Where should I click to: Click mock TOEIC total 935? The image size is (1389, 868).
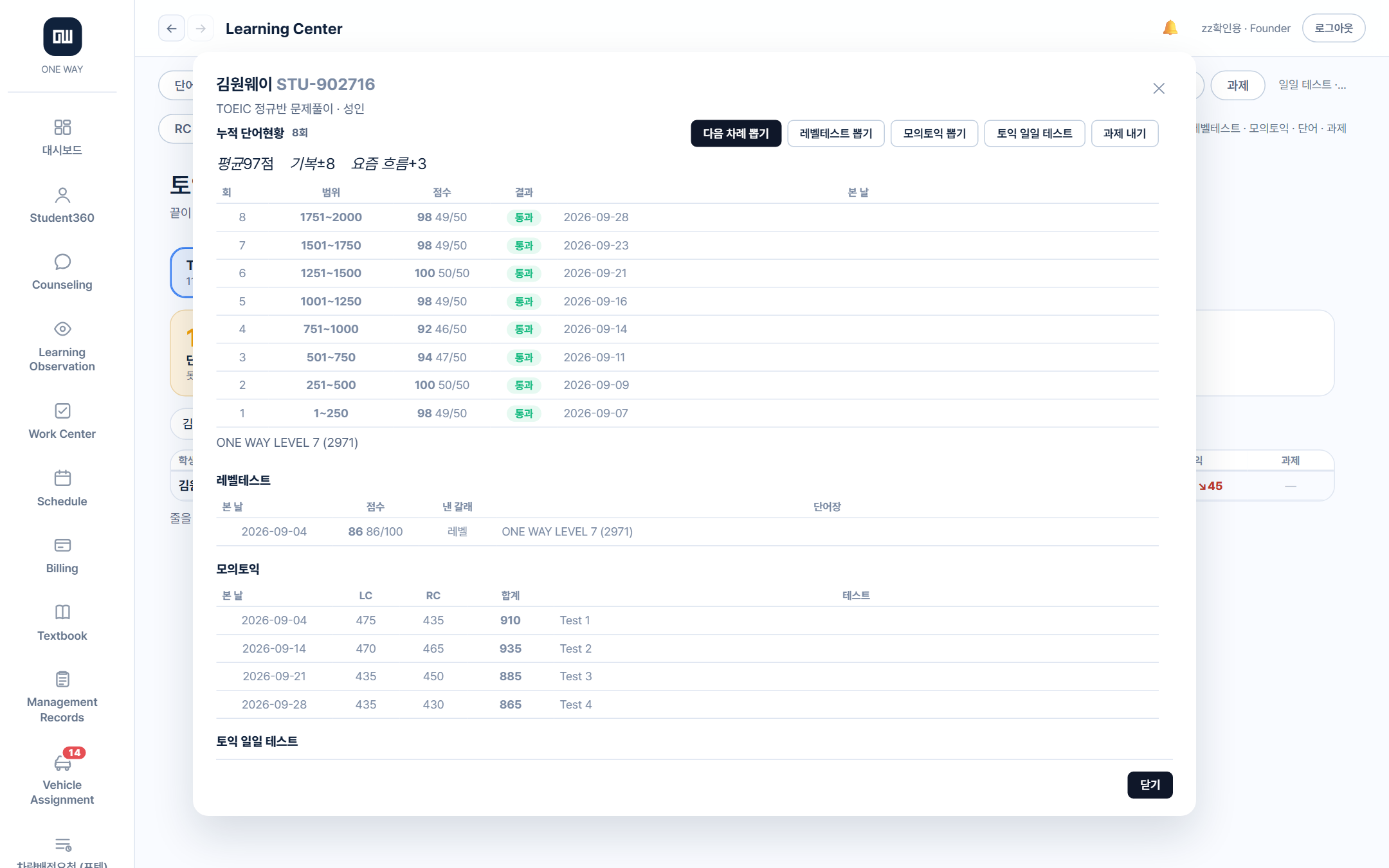coord(510,649)
